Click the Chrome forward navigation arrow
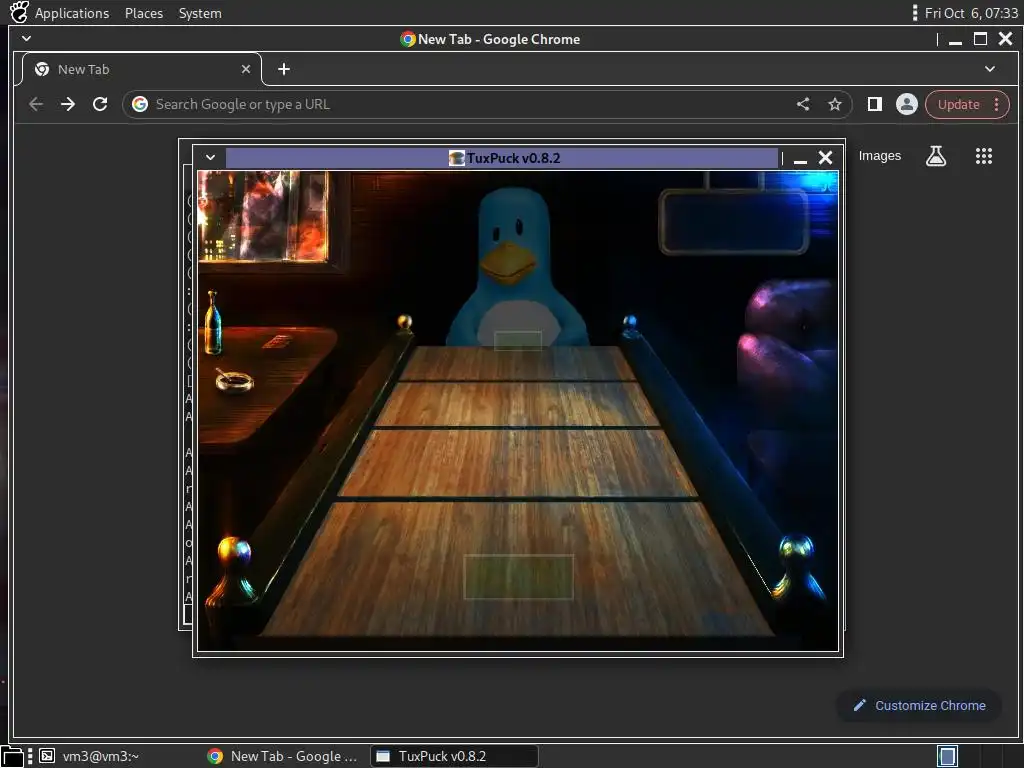 (x=68, y=104)
